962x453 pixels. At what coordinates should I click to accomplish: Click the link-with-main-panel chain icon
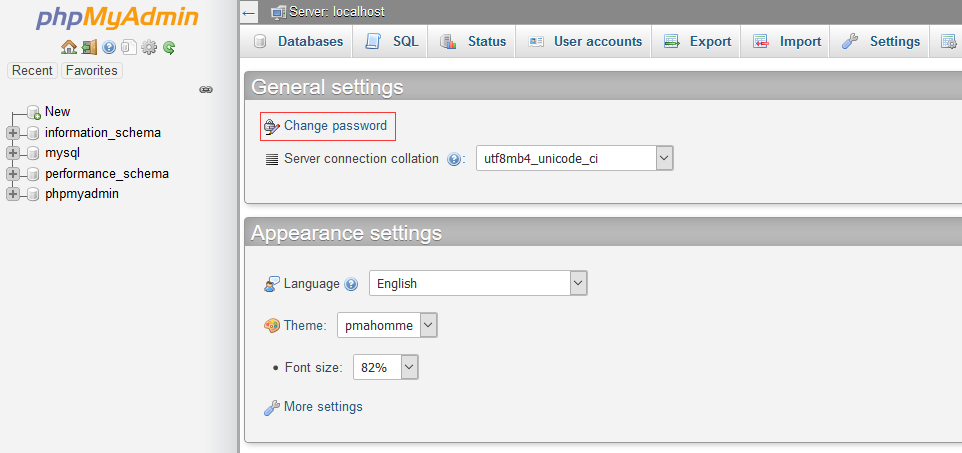206,90
